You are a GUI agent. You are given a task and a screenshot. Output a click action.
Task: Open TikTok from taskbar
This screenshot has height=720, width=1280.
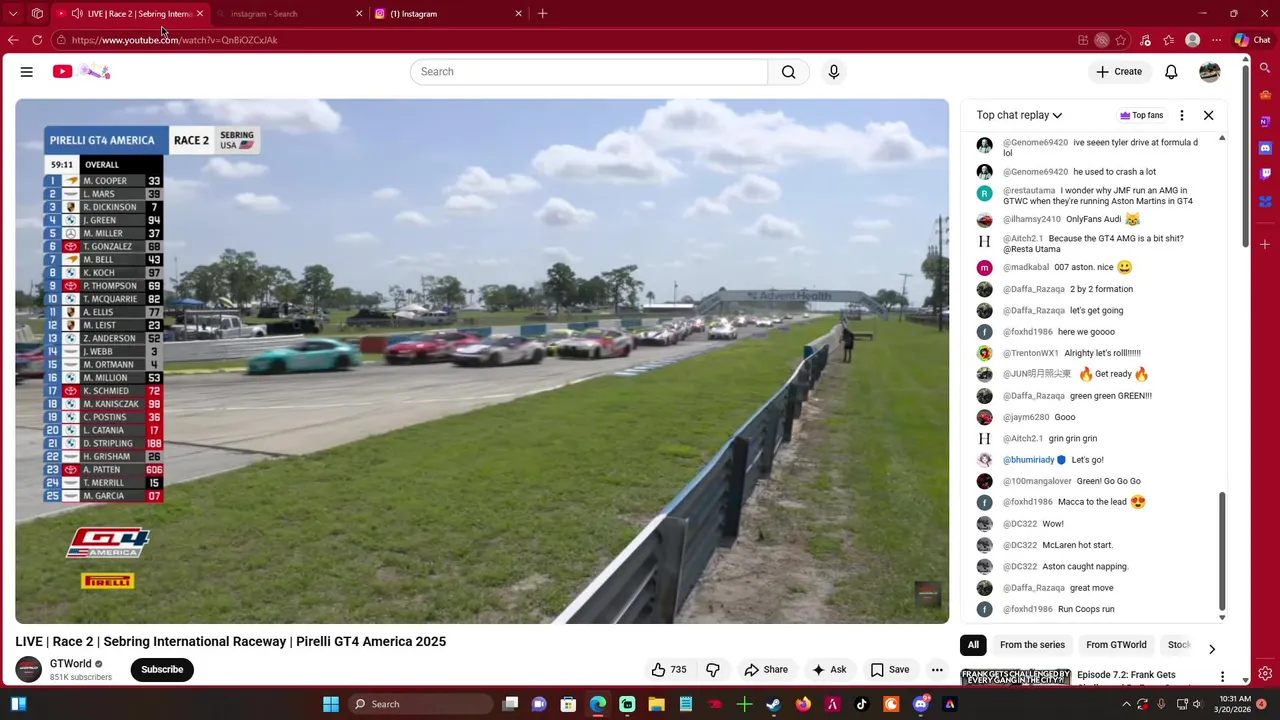(x=862, y=704)
